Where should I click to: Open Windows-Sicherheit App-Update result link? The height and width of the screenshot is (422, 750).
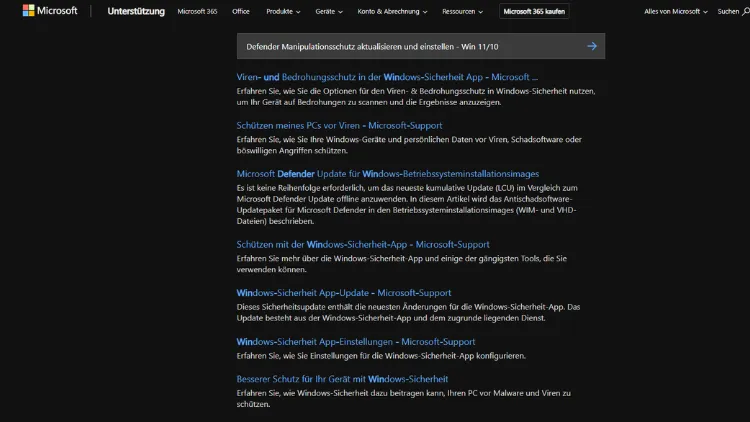[x=343, y=293]
